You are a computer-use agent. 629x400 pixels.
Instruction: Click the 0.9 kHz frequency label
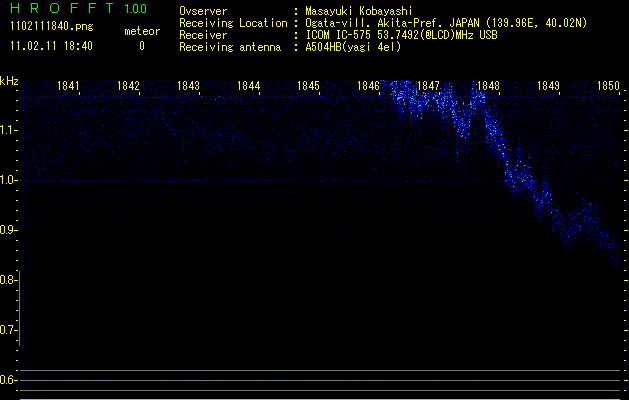click(8, 230)
